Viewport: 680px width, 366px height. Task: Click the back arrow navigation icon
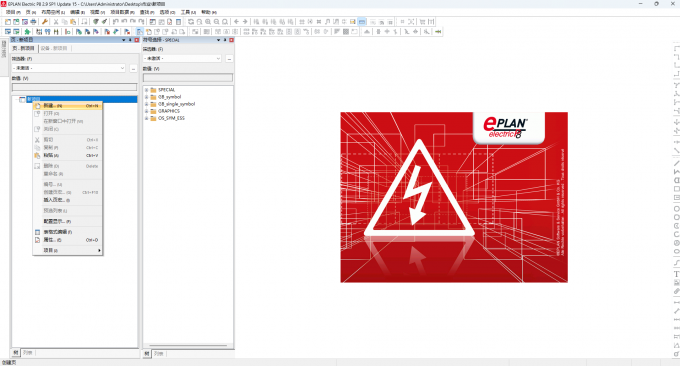tap(236, 22)
